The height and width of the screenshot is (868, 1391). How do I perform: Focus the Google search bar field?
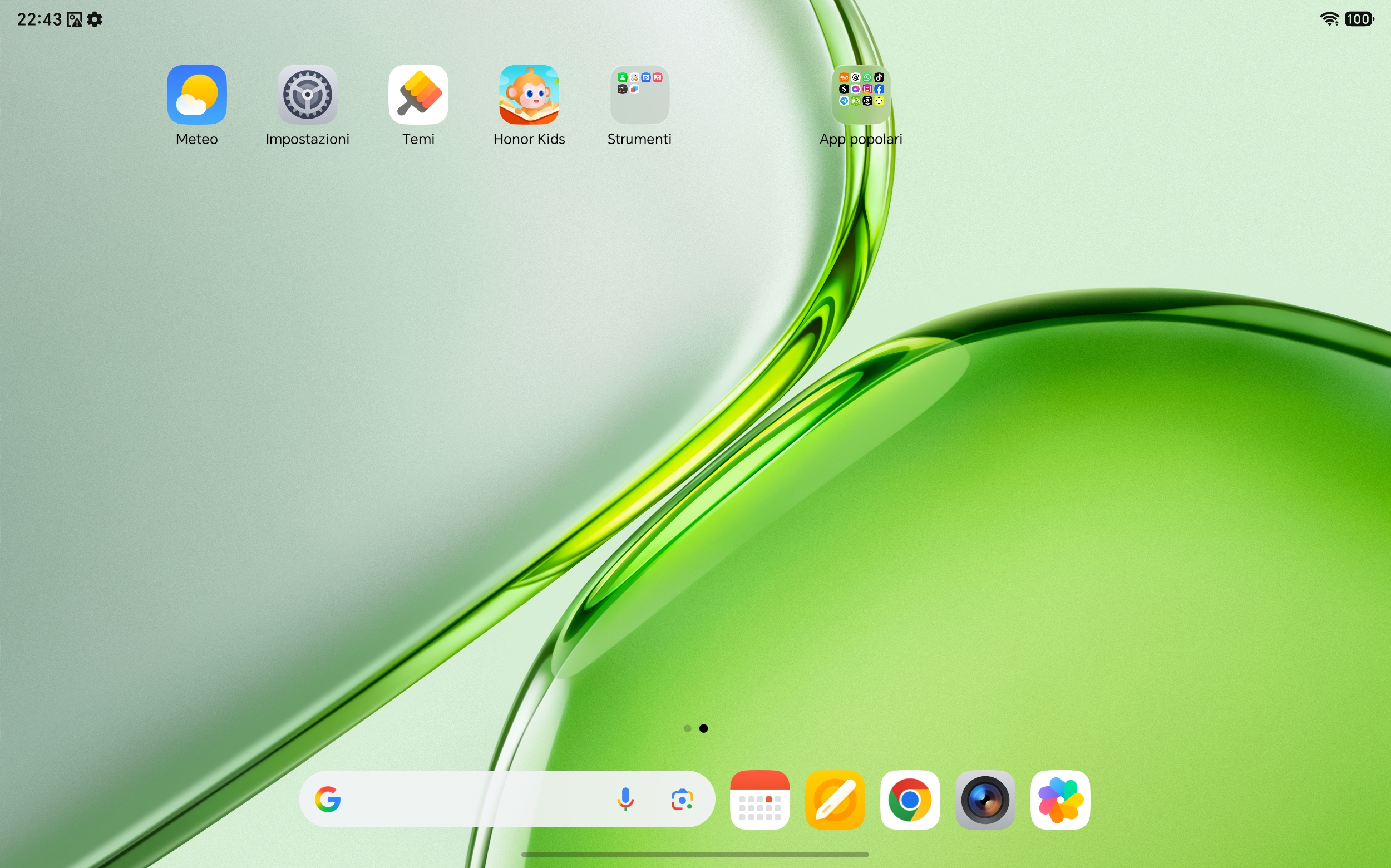pos(507,799)
